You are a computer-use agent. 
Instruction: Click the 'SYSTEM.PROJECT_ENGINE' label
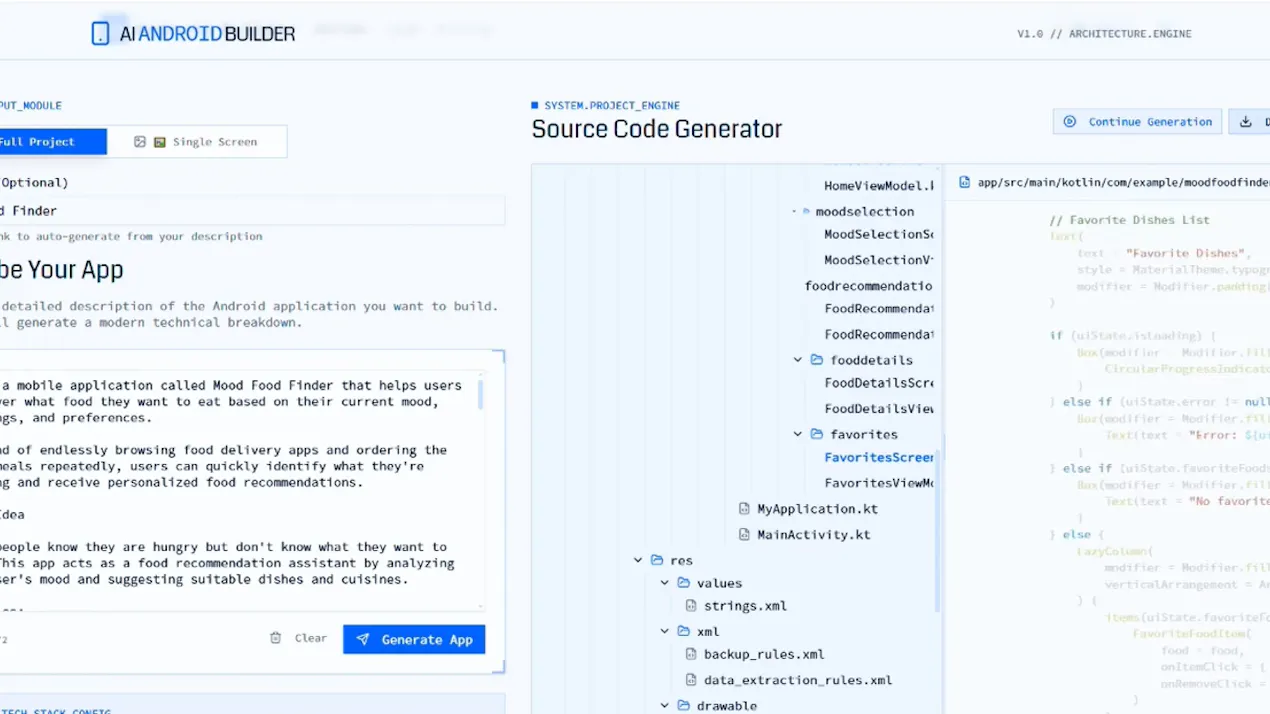point(612,105)
